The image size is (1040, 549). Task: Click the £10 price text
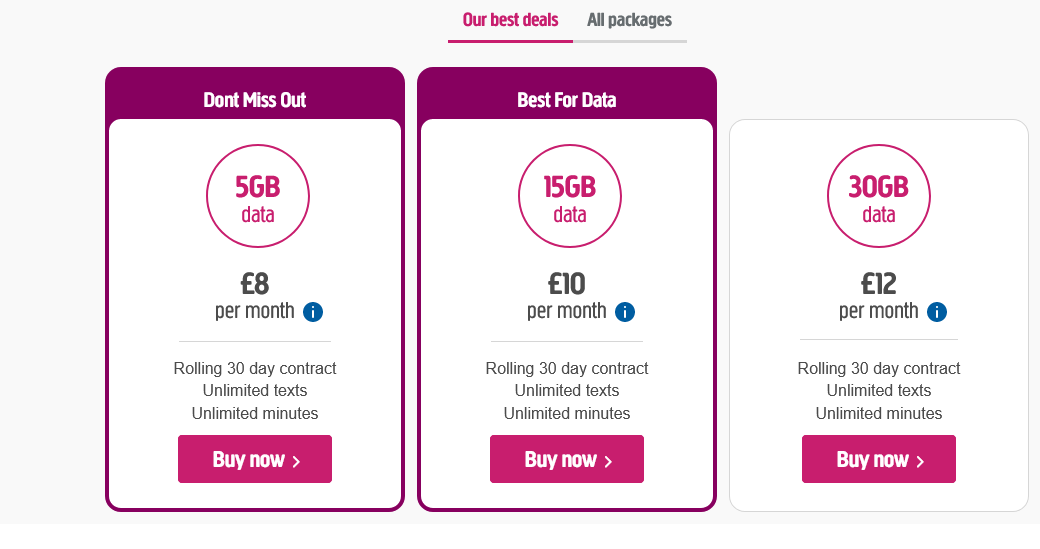566,284
